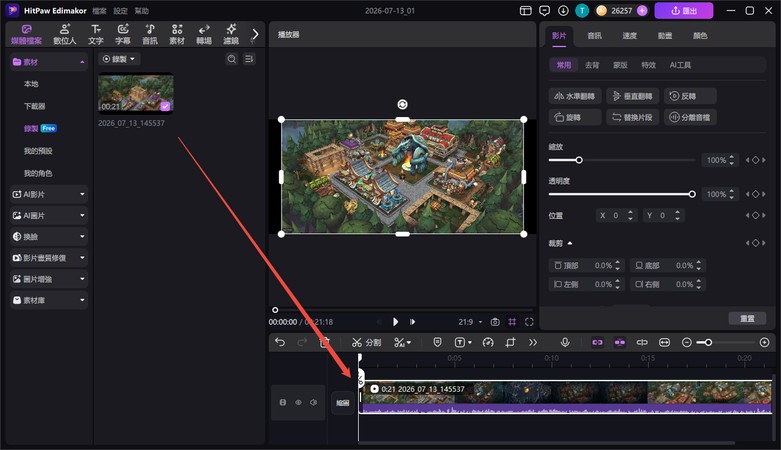Switch to the 顏色 color tab
This screenshot has width=781, height=450.
(700, 35)
